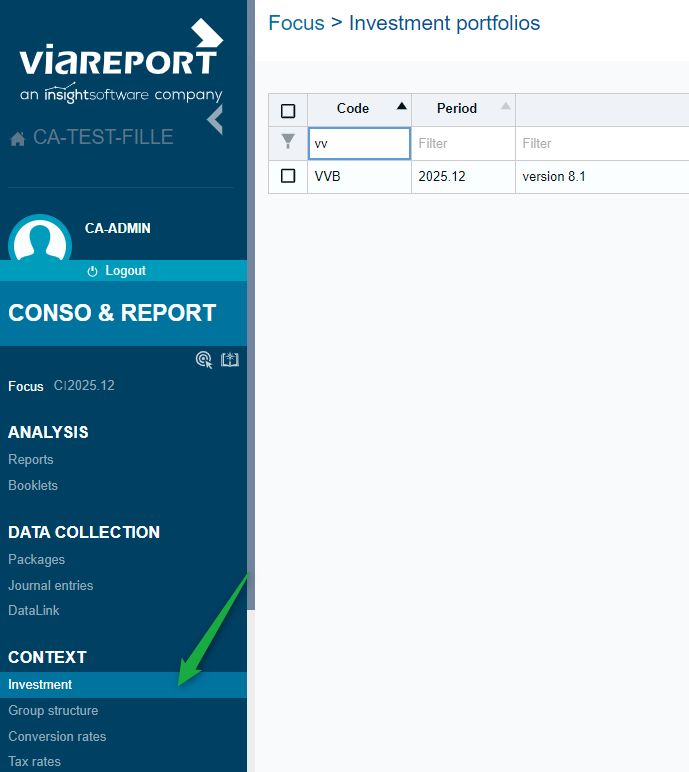Click the Period filter field
The height and width of the screenshot is (772, 689).
coord(463,143)
